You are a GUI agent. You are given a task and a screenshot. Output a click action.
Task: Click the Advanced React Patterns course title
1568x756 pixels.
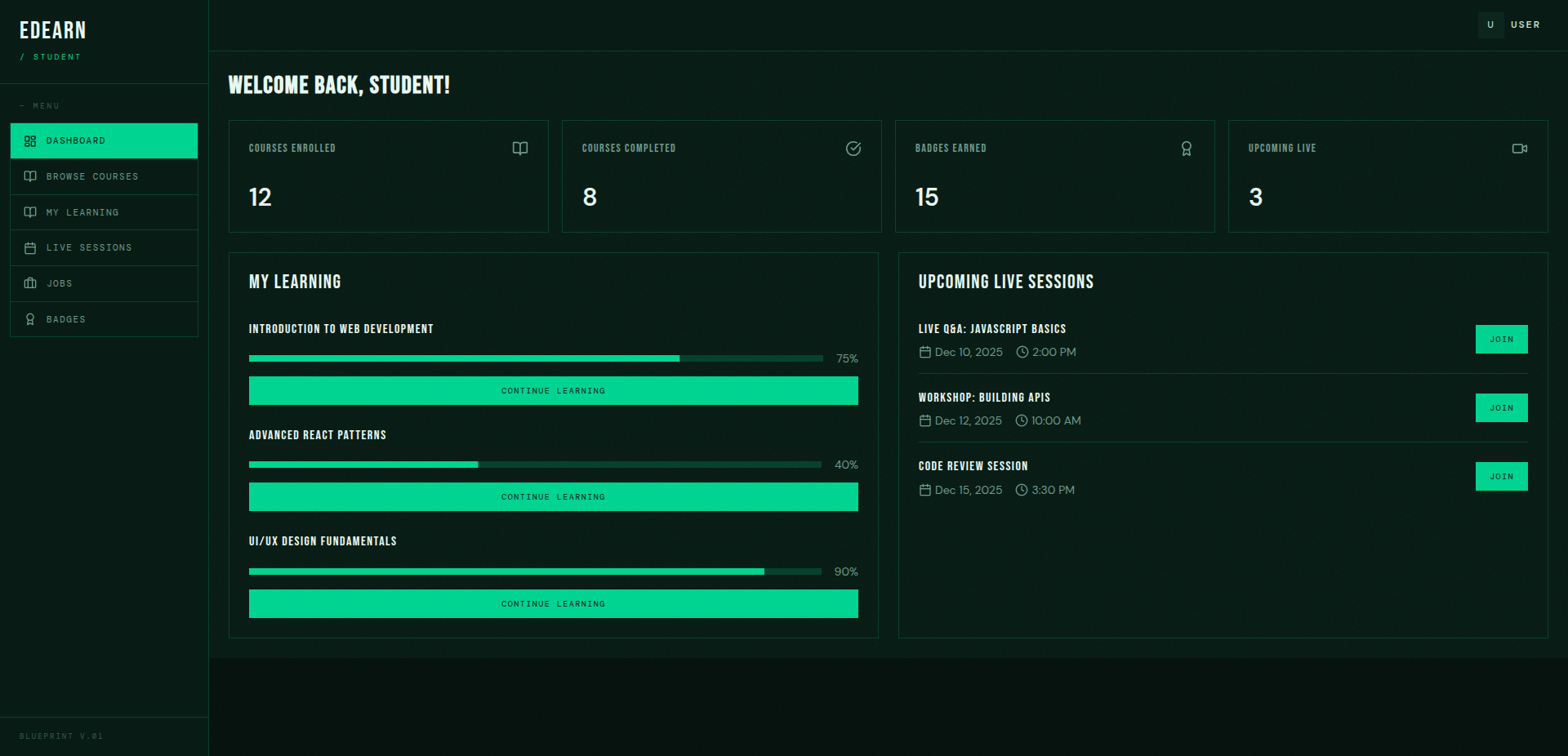tap(318, 435)
